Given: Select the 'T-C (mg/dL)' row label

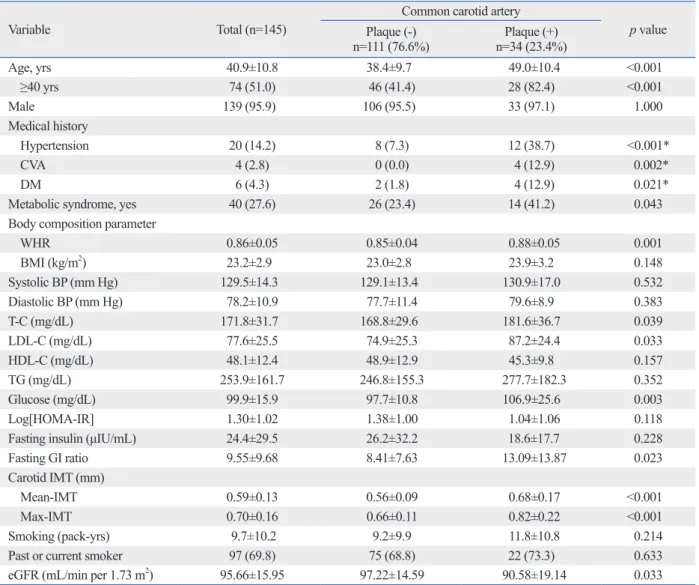Looking at the screenshot, I should (41, 321).
